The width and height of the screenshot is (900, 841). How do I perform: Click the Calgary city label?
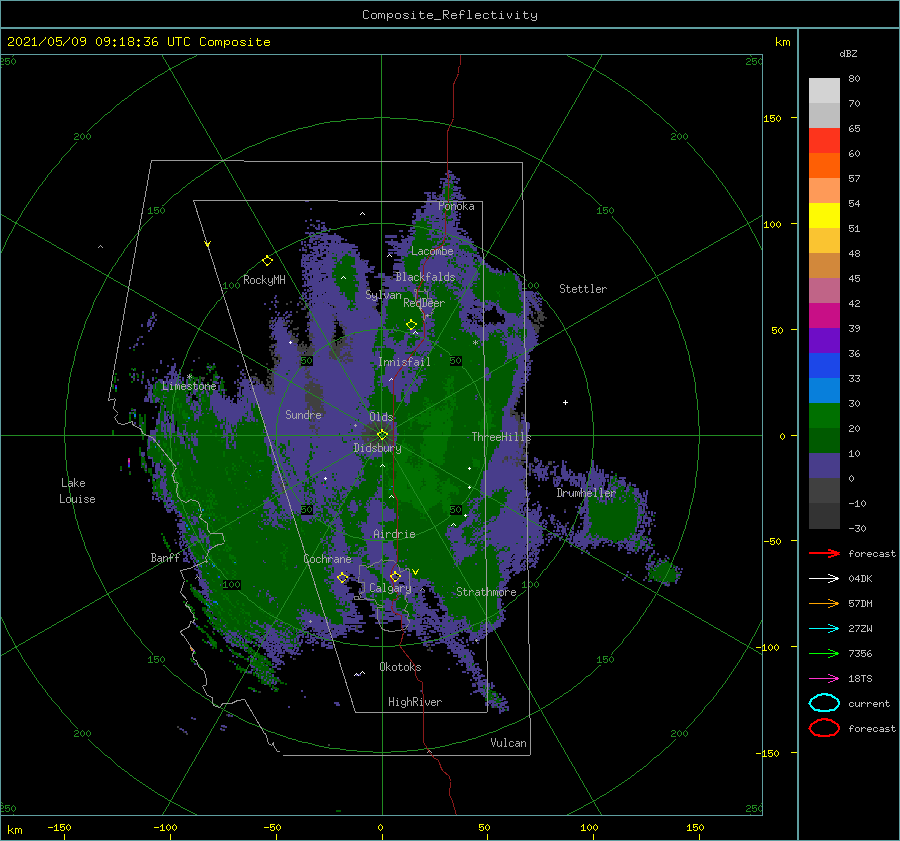click(390, 588)
